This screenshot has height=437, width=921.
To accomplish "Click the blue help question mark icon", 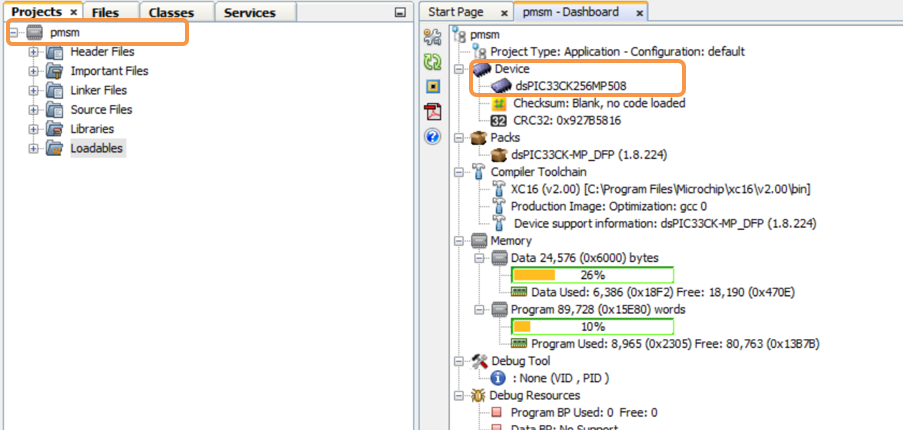I will [x=432, y=137].
